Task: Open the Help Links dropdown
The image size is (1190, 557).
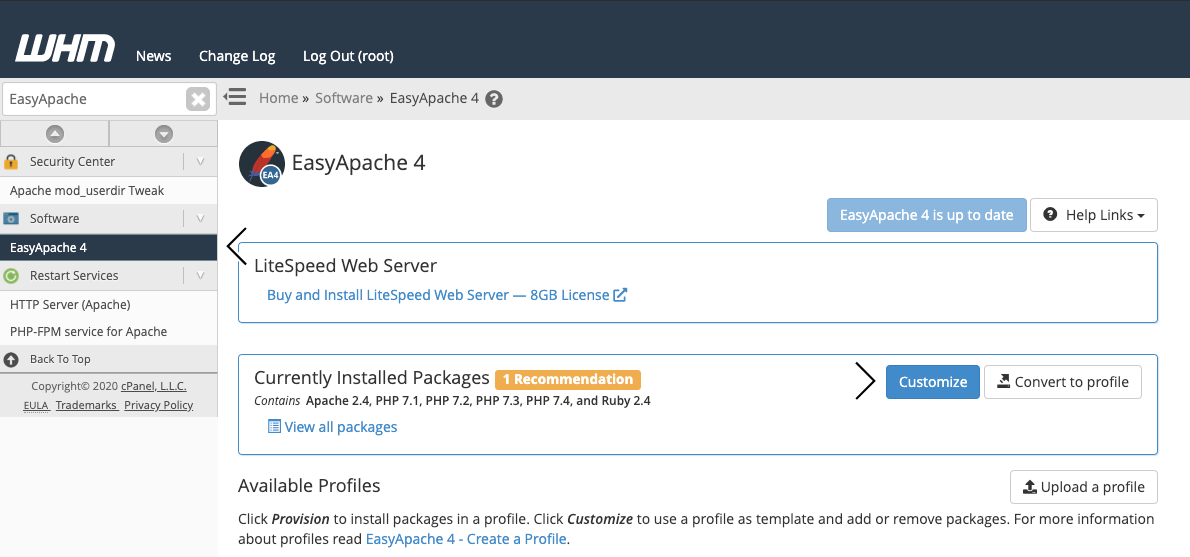Action: (x=1094, y=215)
